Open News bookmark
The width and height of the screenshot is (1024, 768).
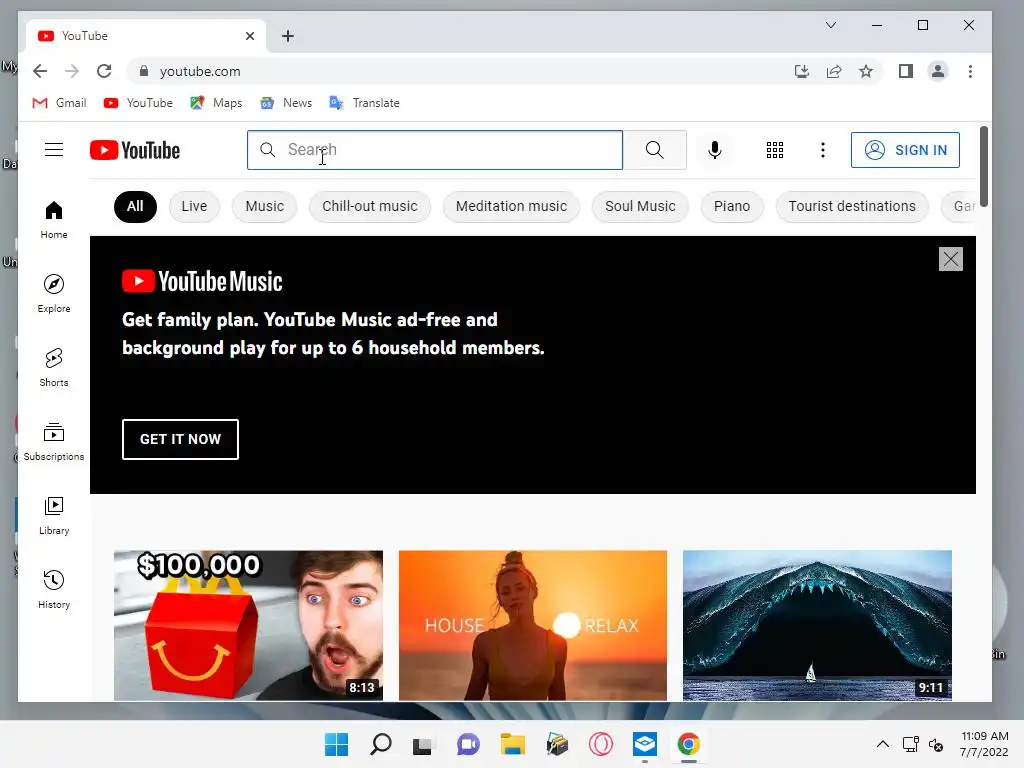tap(286, 103)
